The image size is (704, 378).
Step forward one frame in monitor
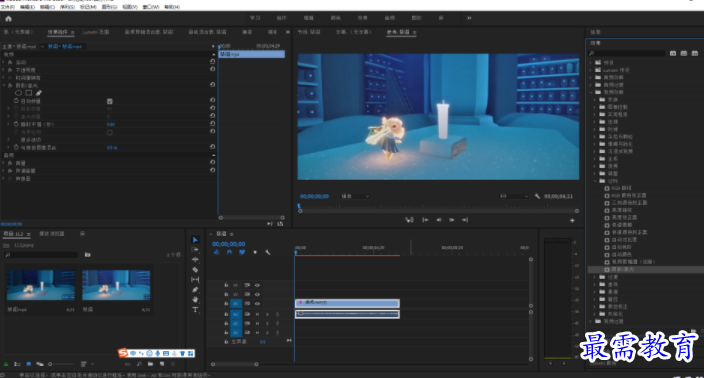[x=452, y=220]
